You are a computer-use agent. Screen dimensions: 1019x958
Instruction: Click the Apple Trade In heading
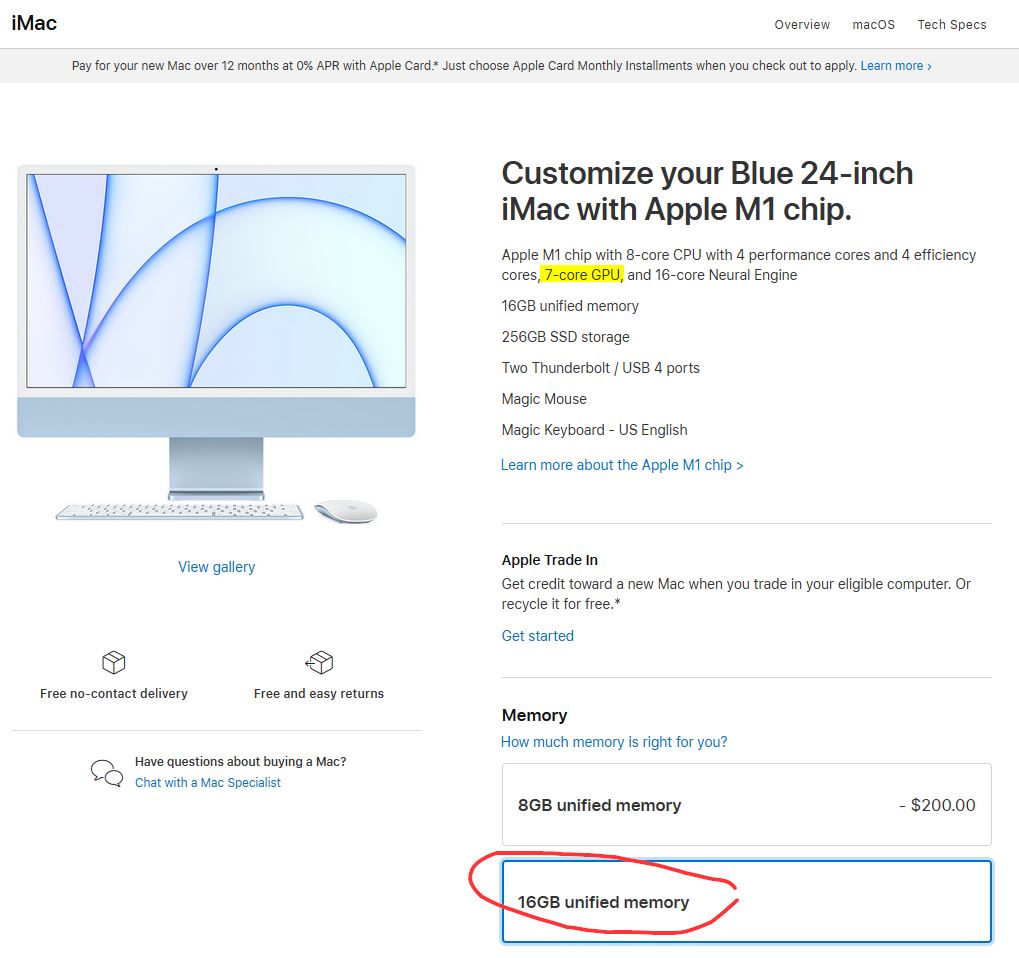(549, 560)
